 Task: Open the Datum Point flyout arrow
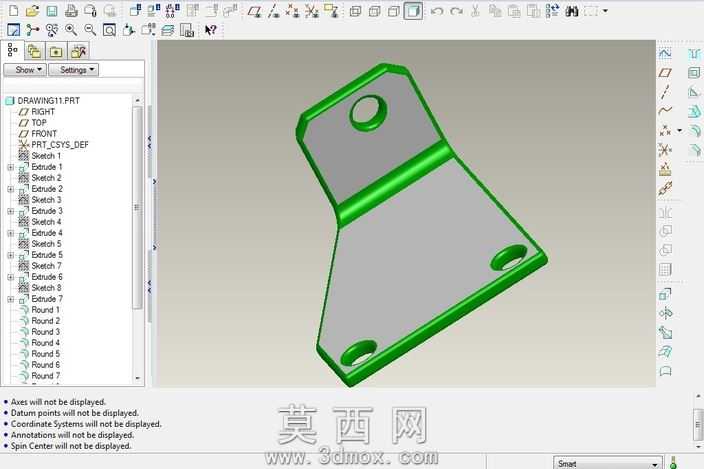[680, 131]
